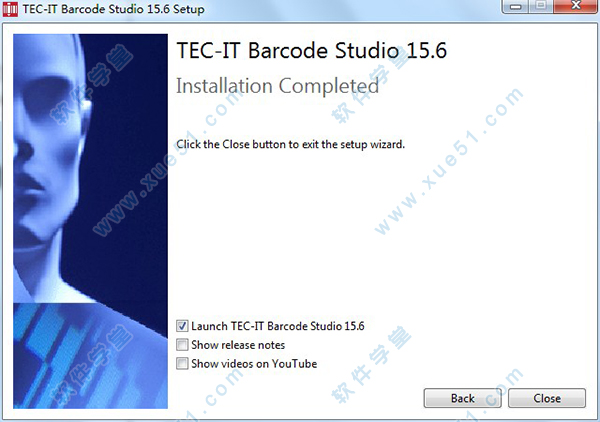600x422 pixels.
Task: Click the red barcode app icon in title bar
Action: pyautogui.click(x=10, y=8)
